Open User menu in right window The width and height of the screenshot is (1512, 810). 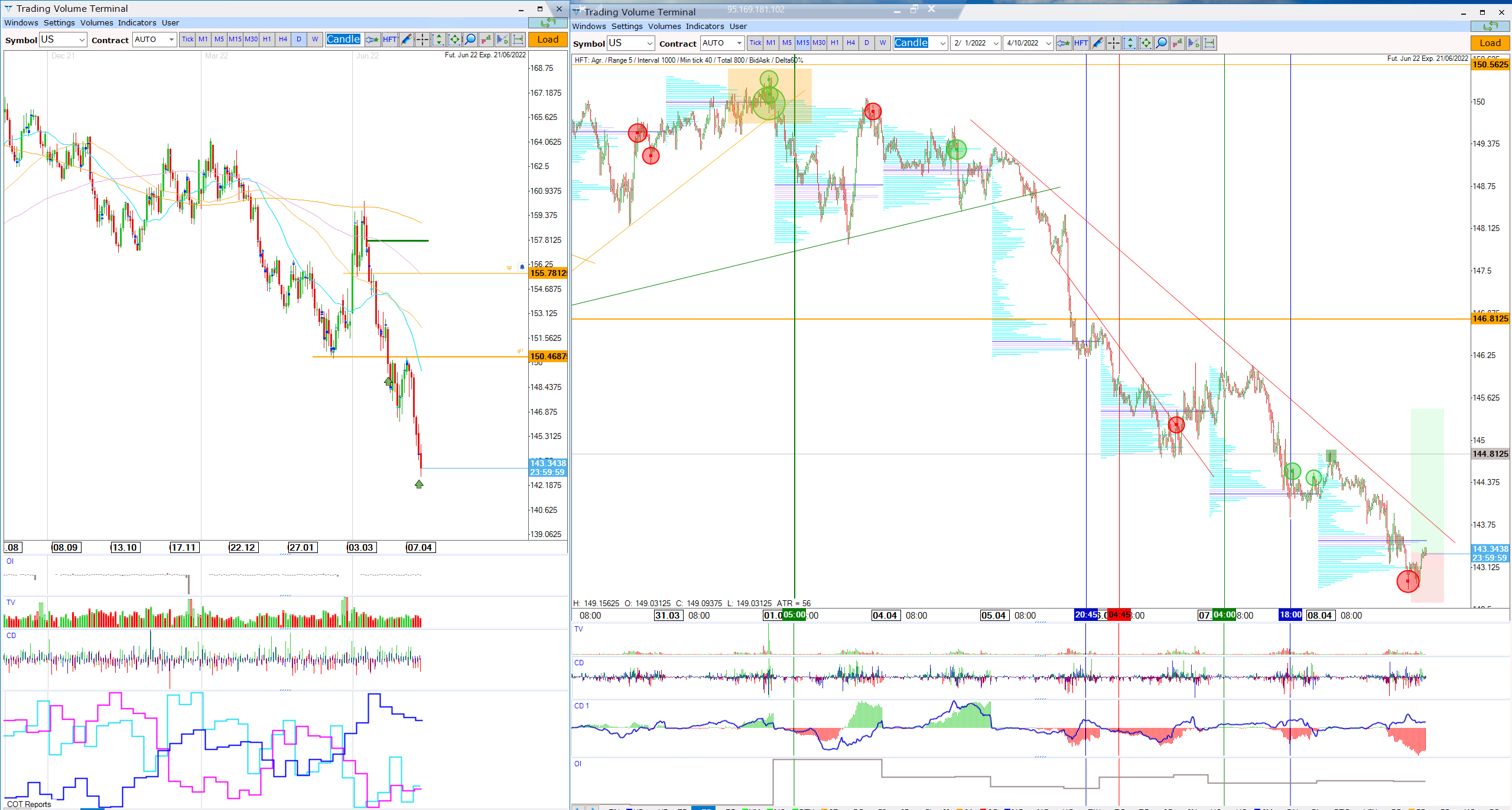(738, 27)
